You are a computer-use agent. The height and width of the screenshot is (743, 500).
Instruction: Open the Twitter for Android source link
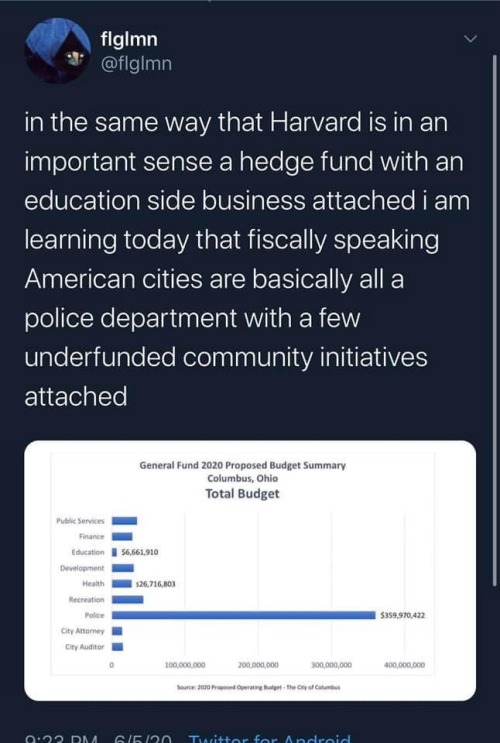pyautogui.click(x=270, y=737)
